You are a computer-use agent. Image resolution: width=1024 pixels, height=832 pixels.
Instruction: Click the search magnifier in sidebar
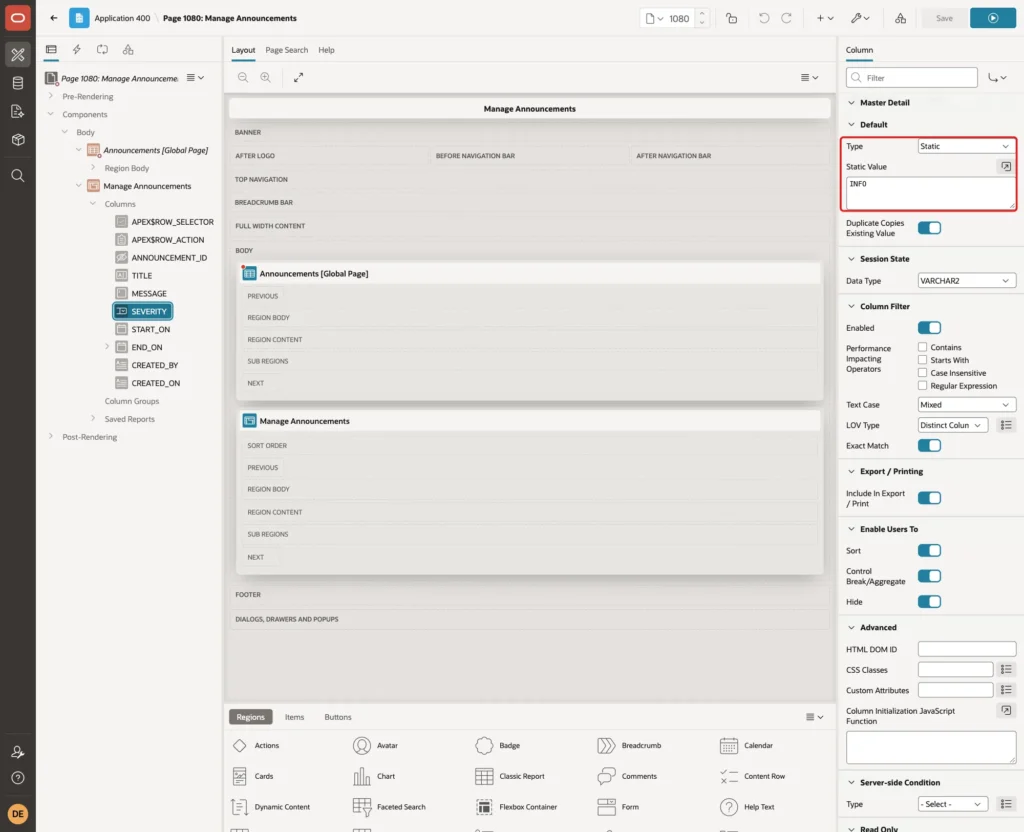tap(18, 176)
